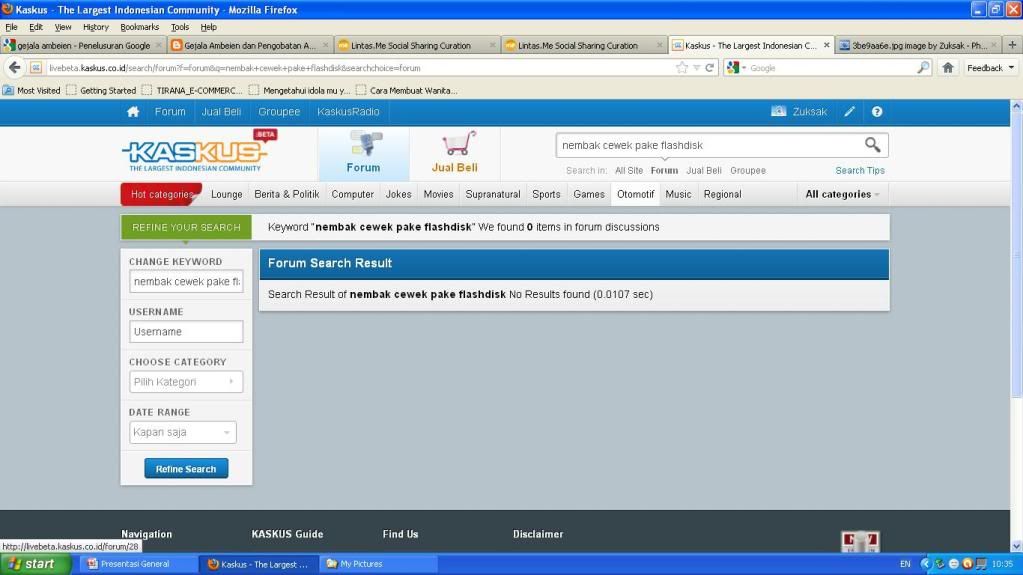The image size is (1023, 575).
Task: Click the Zuksak user avatar icon
Action: coord(778,112)
